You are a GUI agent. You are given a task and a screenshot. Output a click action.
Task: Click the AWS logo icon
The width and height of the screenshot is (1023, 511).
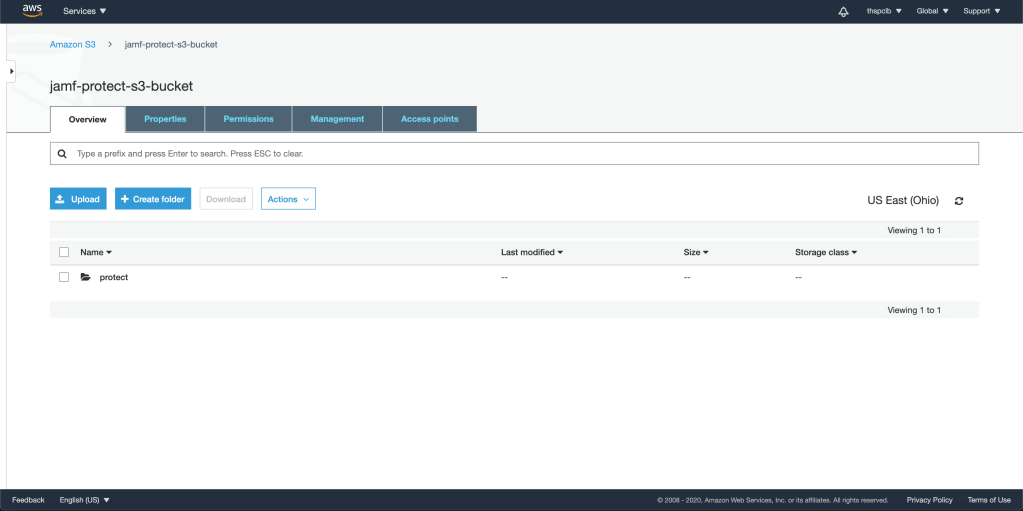coord(32,11)
